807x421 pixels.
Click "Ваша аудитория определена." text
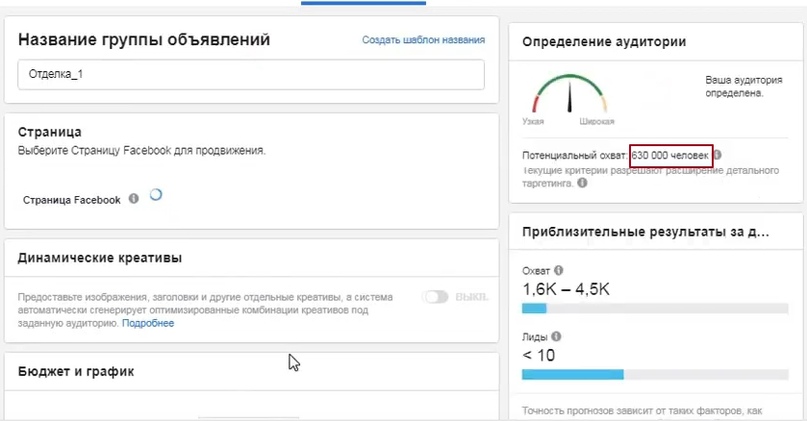coord(744,86)
